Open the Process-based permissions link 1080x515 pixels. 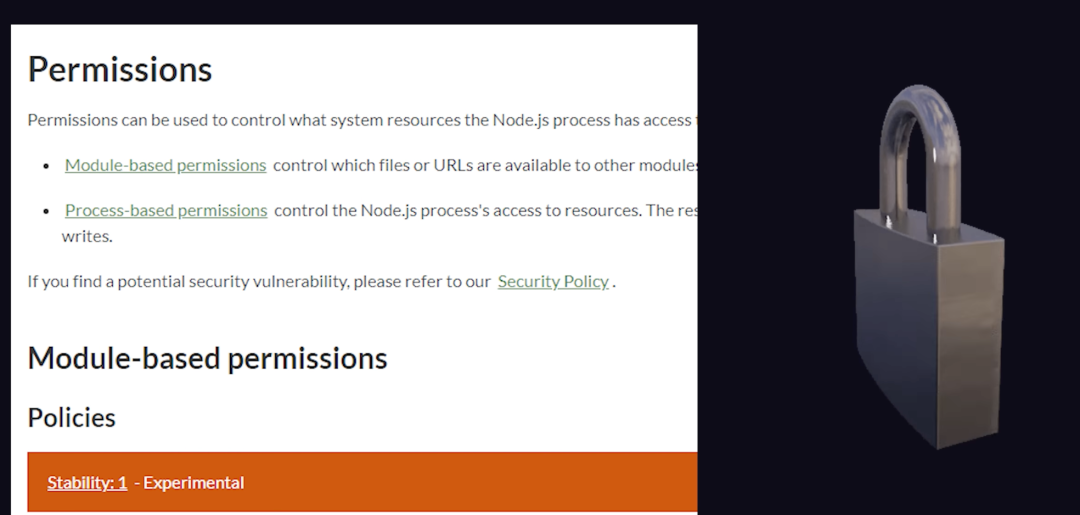click(x=166, y=211)
